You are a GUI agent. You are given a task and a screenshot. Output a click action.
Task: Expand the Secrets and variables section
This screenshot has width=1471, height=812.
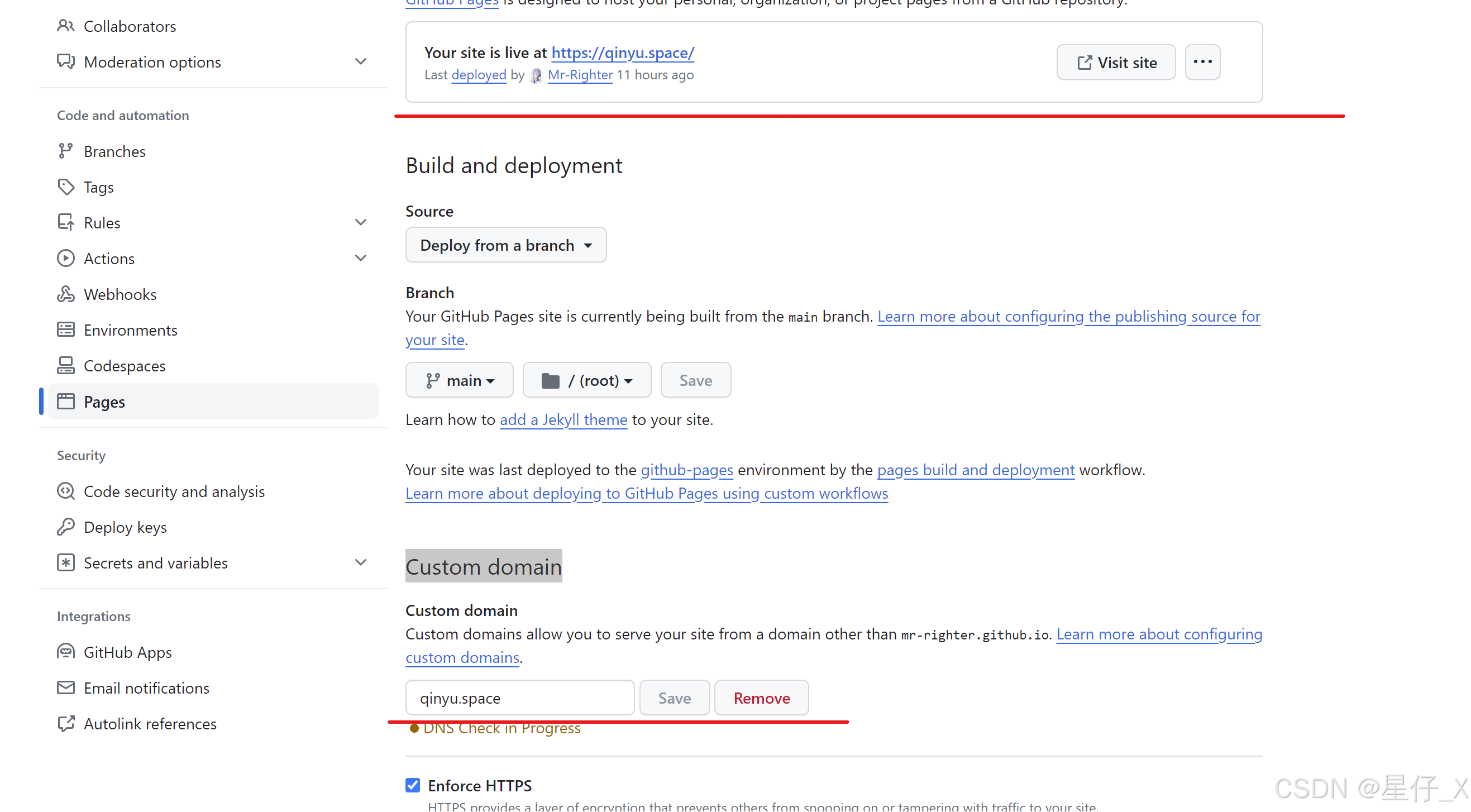click(x=360, y=562)
